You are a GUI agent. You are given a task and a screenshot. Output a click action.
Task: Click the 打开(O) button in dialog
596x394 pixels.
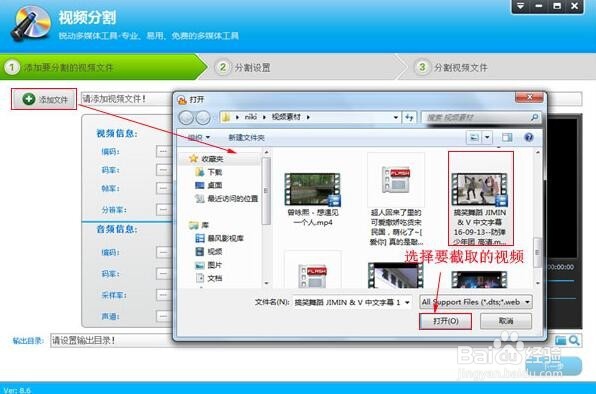(x=445, y=321)
